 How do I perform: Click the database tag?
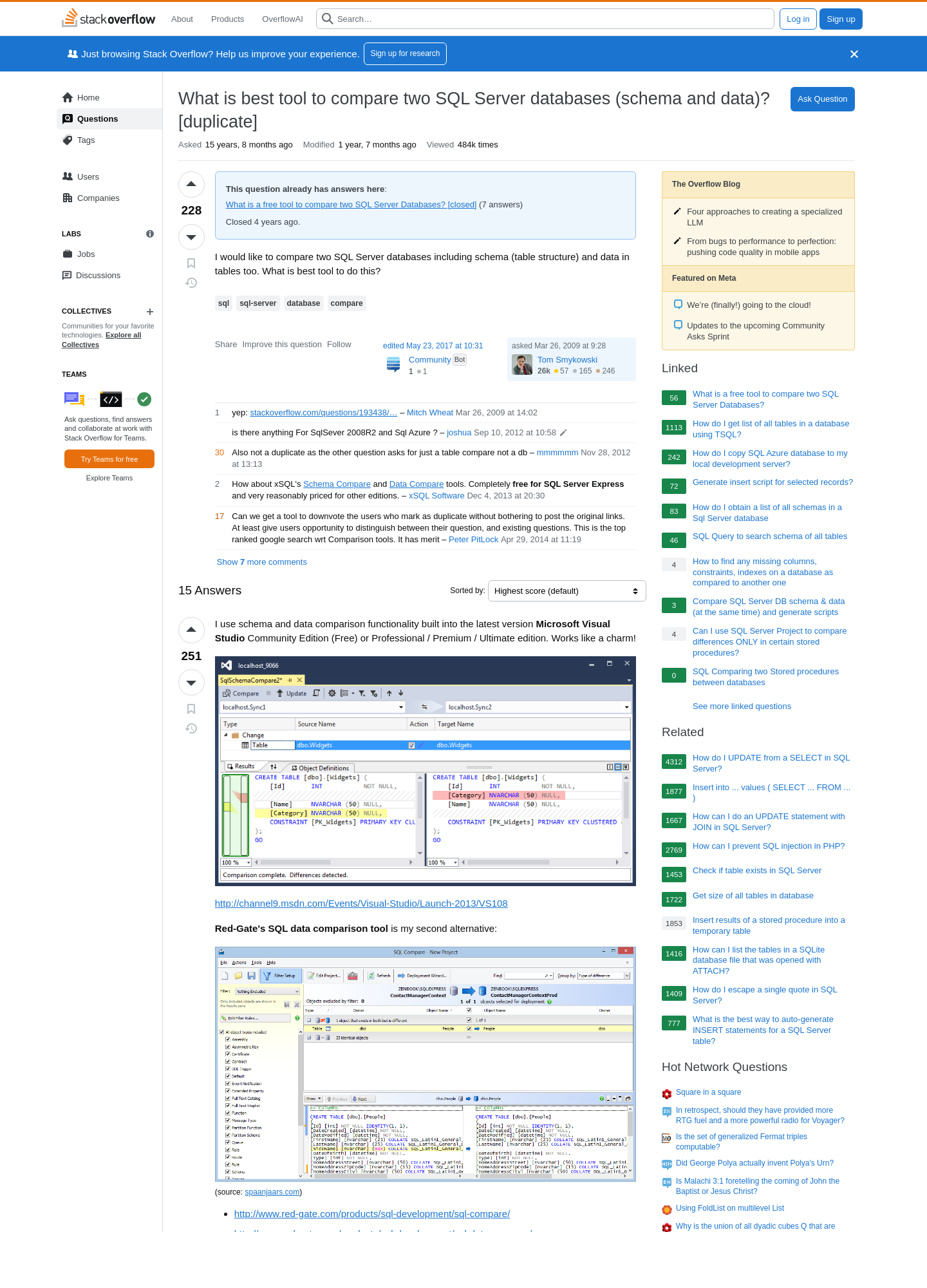point(303,303)
